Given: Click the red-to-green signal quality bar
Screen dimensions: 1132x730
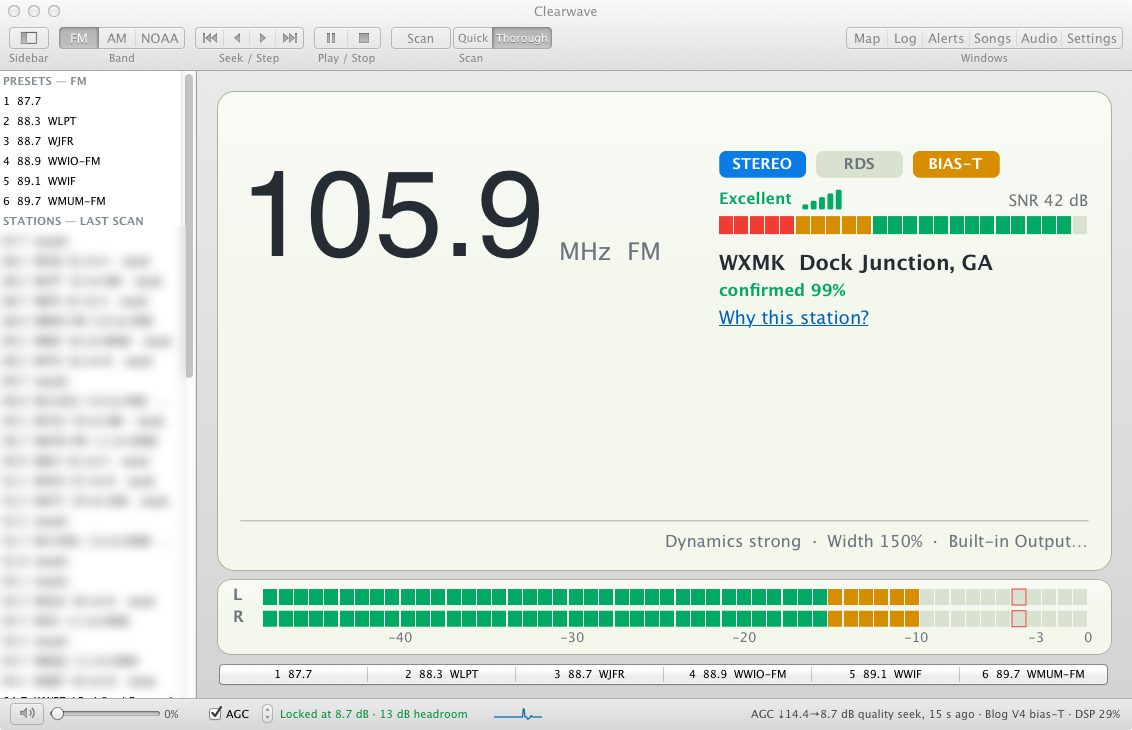Looking at the screenshot, I should 902,225.
